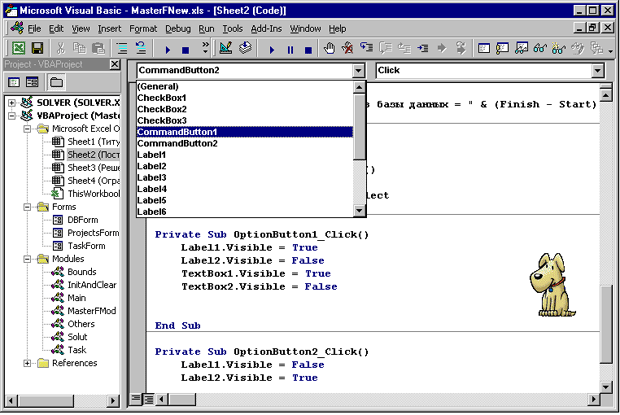Save the project with the floppy disk icon

pos(37,48)
